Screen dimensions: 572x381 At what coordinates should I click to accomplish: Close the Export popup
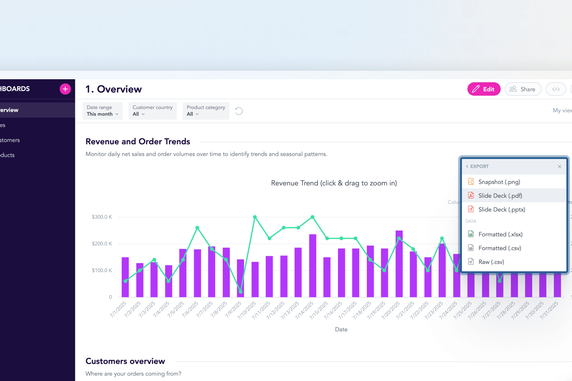(x=560, y=166)
